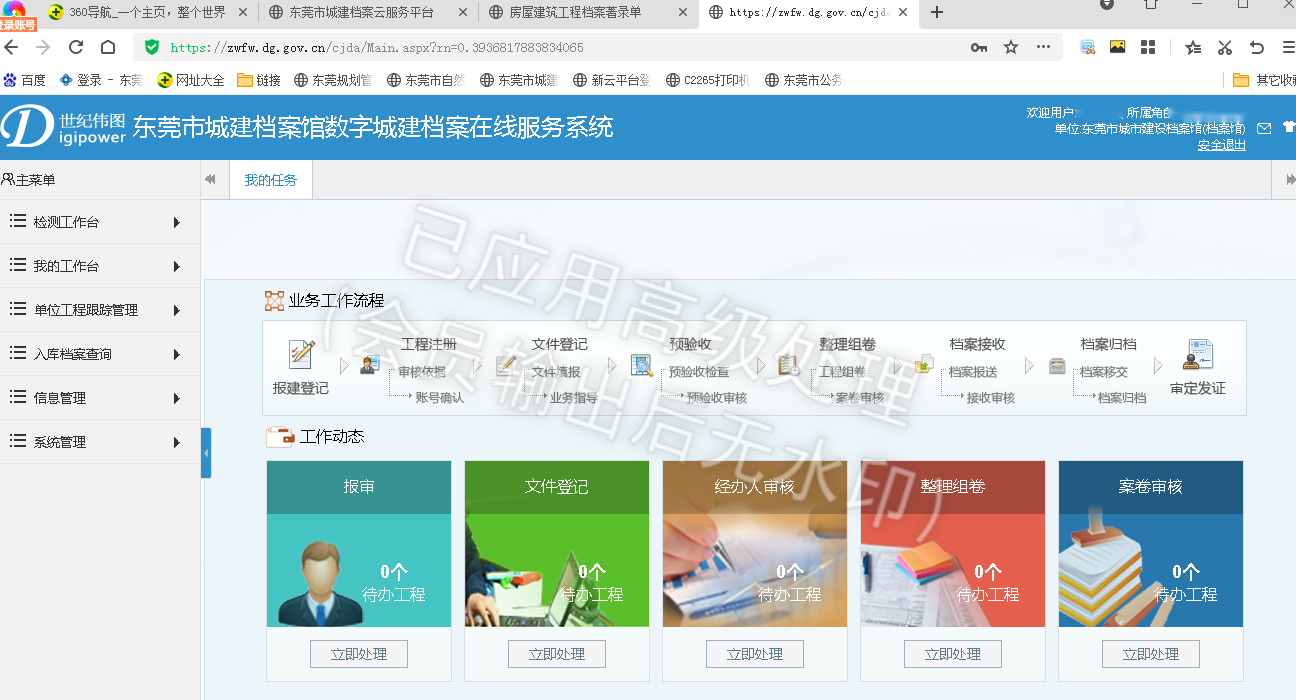Expand the 检测工作台 menu
The image size is (1296, 700).
coord(100,222)
